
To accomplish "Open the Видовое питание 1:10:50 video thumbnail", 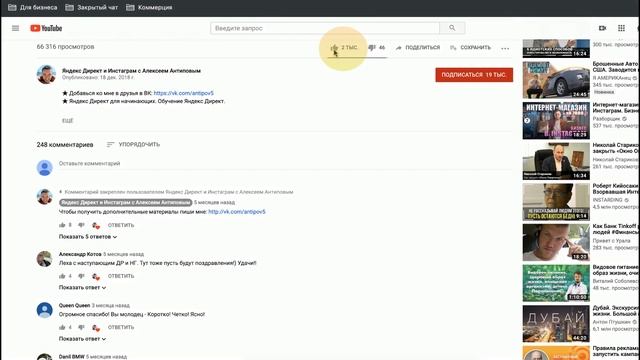I will (556, 283).
